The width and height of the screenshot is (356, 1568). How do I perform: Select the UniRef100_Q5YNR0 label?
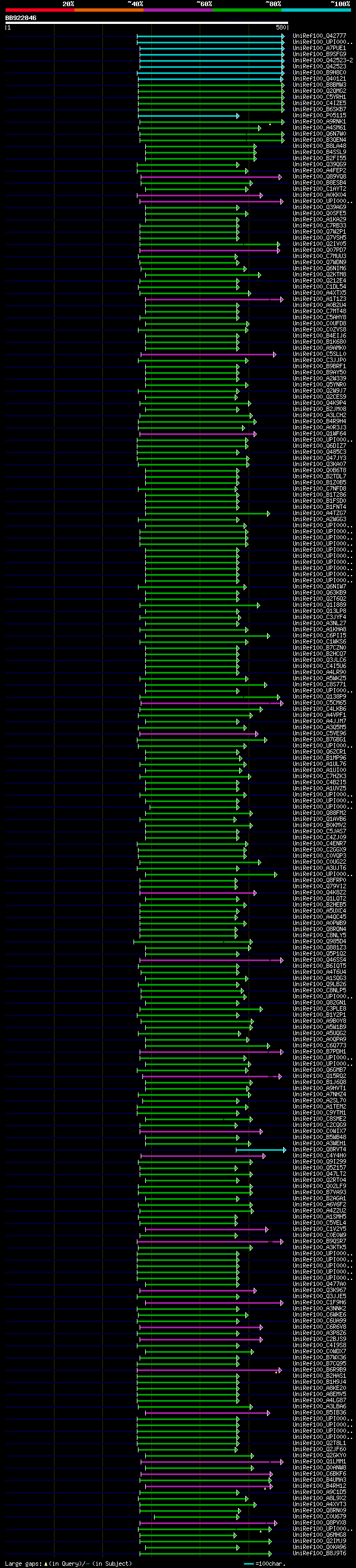pos(319,385)
